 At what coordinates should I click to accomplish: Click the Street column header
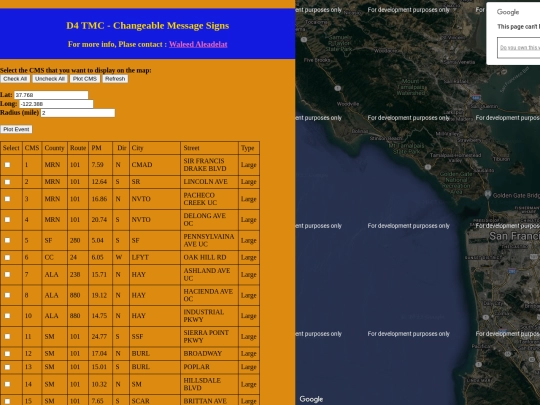[209, 148]
